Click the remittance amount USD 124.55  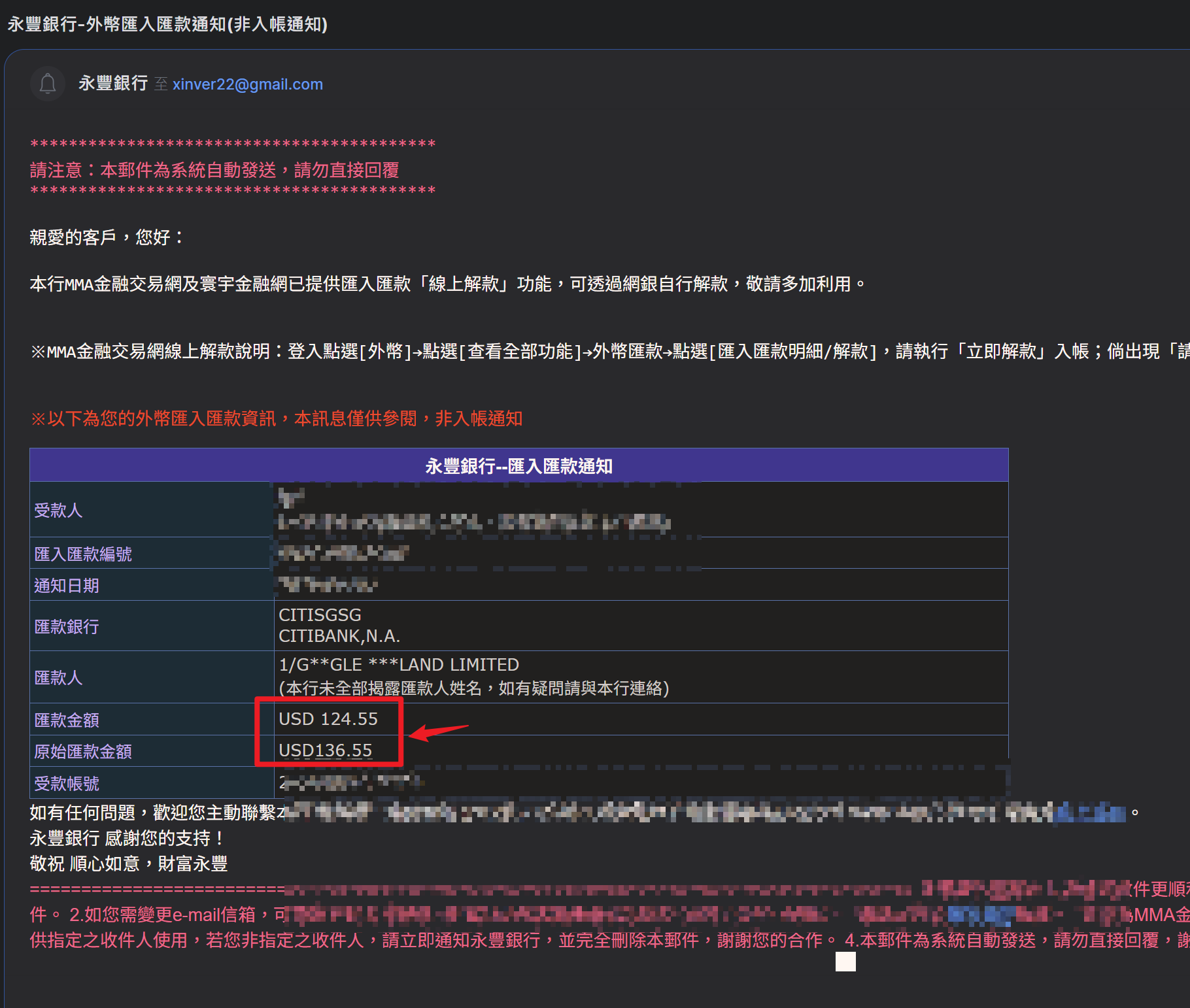(328, 719)
